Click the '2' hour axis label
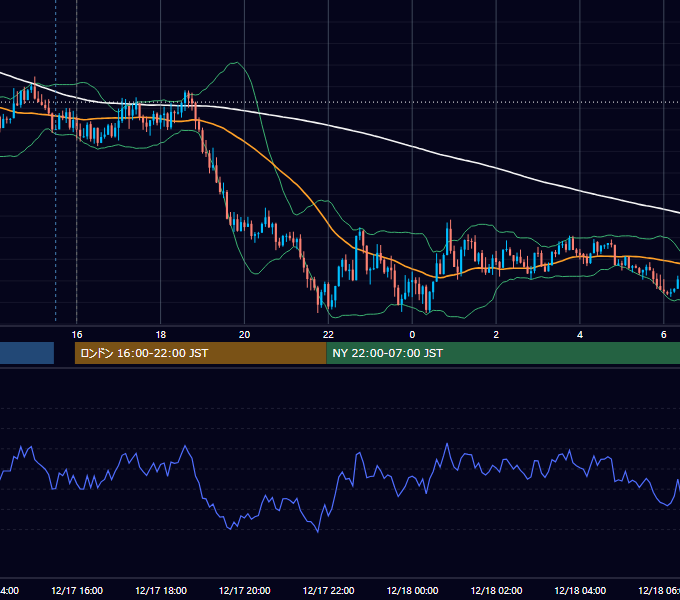Image resolution: width=680 pixels, height=600 pixels. point(496,335)
